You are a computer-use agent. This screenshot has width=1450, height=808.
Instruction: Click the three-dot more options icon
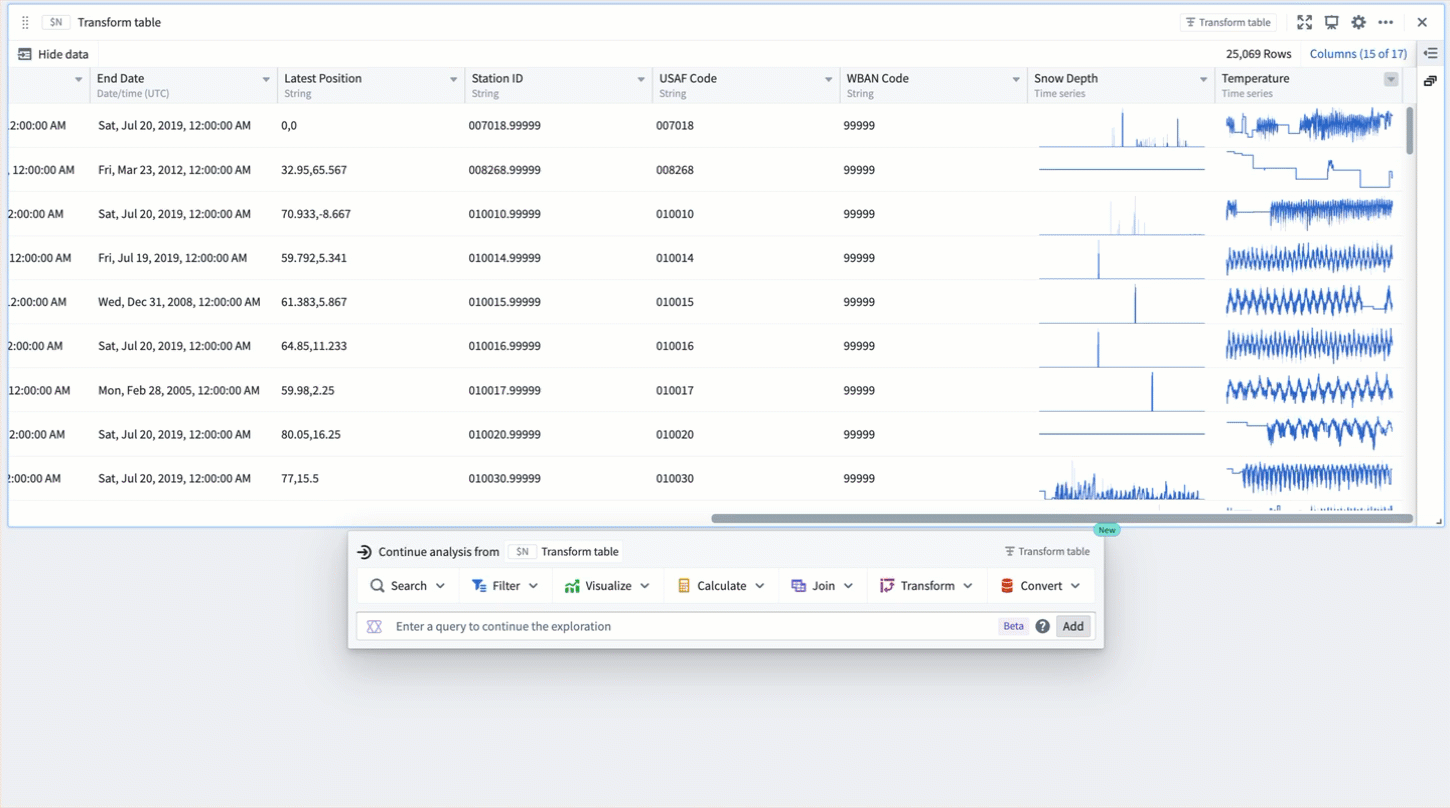[x=1385, y=22]
